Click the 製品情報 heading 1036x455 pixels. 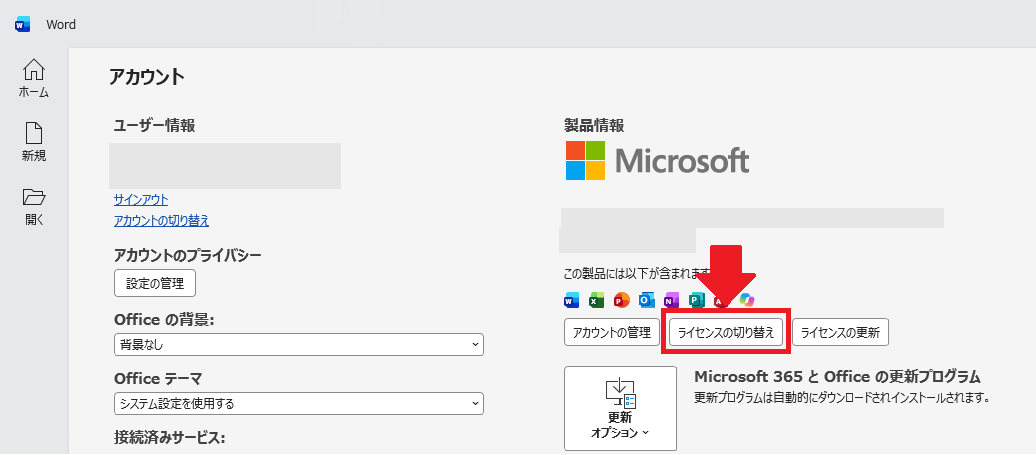coord(594,125)
